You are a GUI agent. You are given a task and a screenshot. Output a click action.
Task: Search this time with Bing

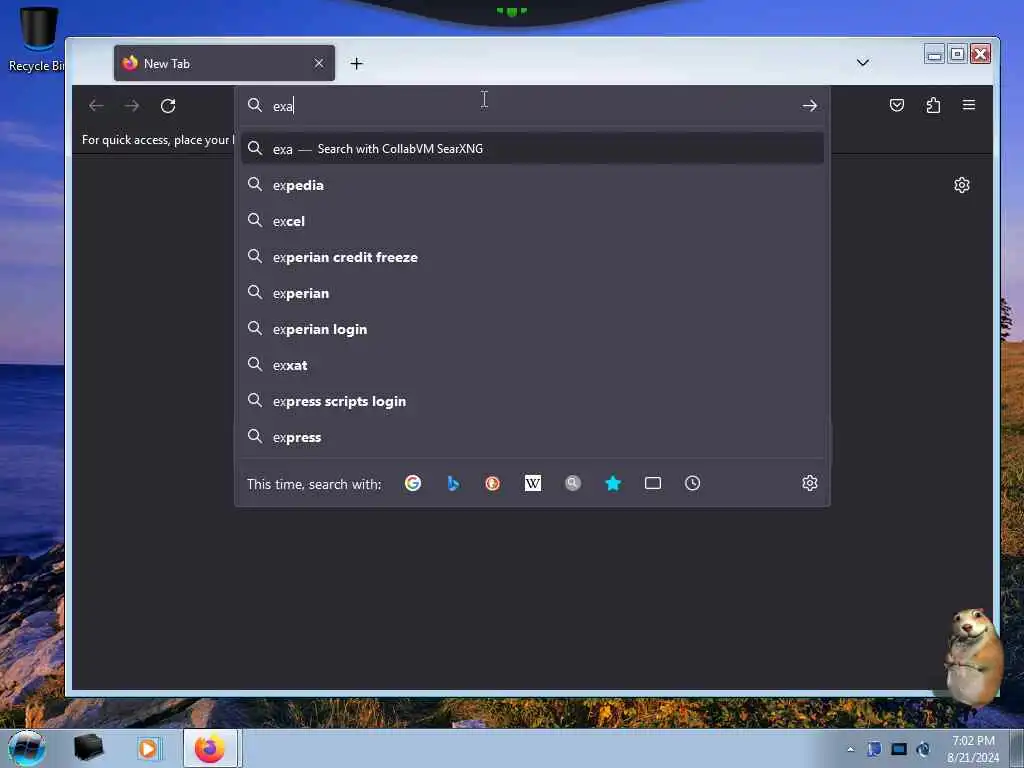point(453,483)
